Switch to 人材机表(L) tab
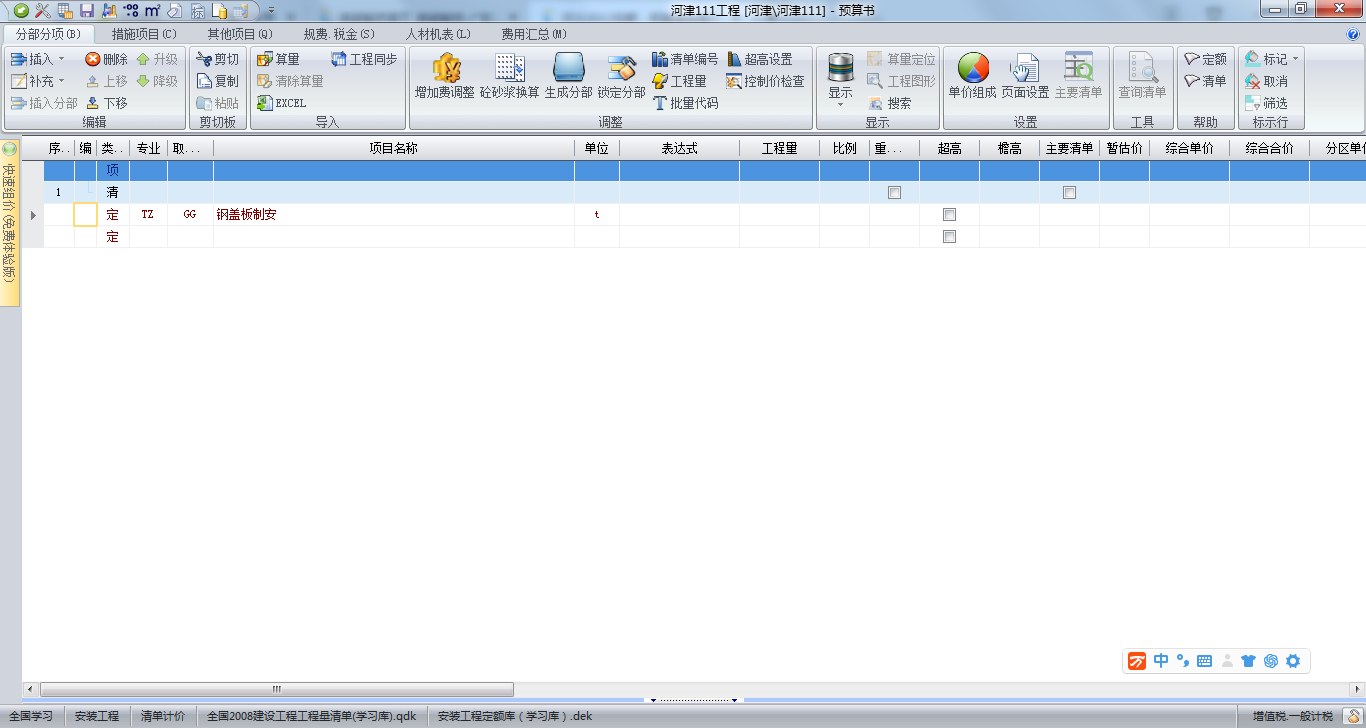This screenshot has height=728, width=1366. 437,34
